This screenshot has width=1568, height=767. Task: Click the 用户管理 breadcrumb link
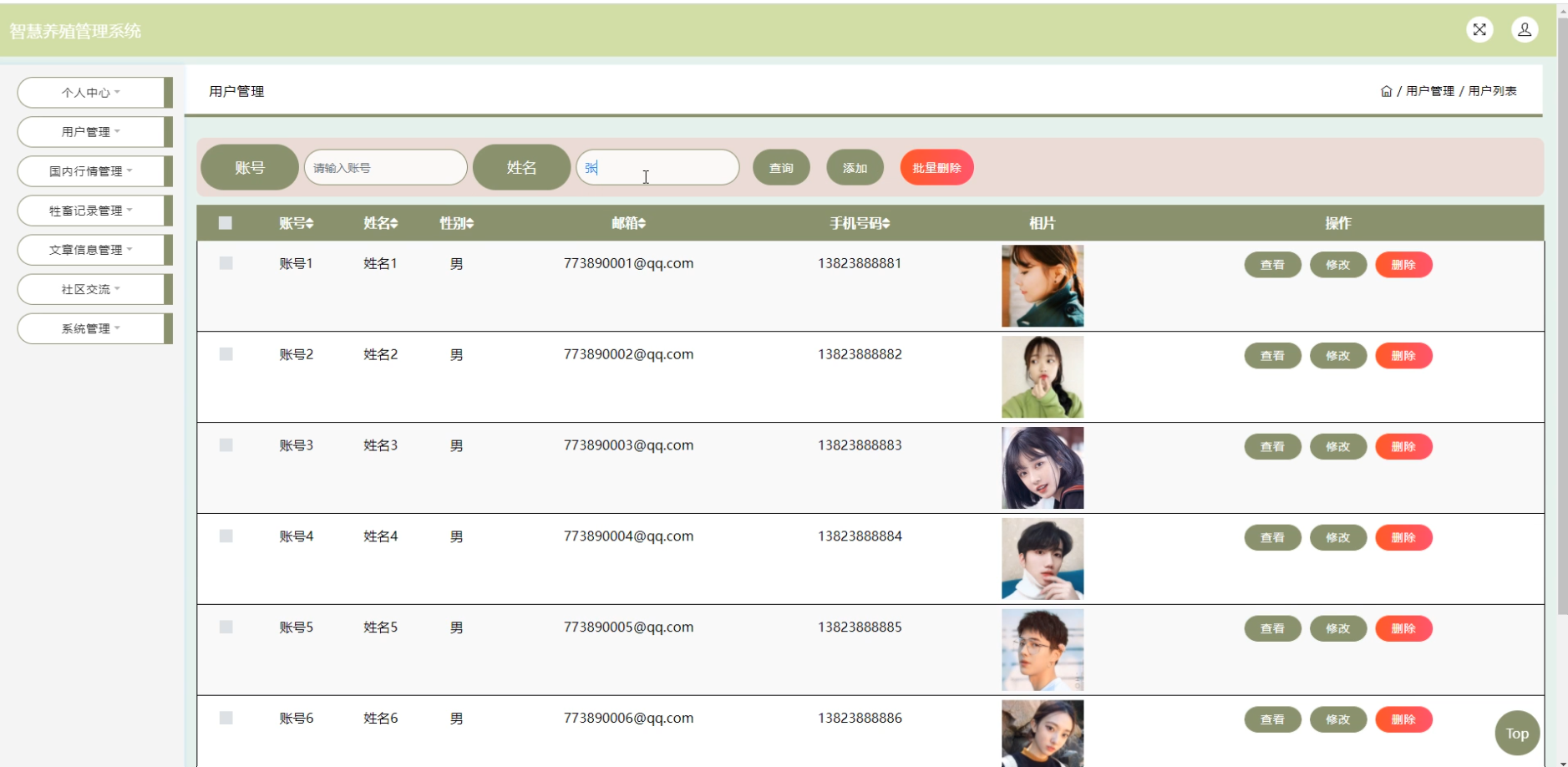(x=1429, y=91)
